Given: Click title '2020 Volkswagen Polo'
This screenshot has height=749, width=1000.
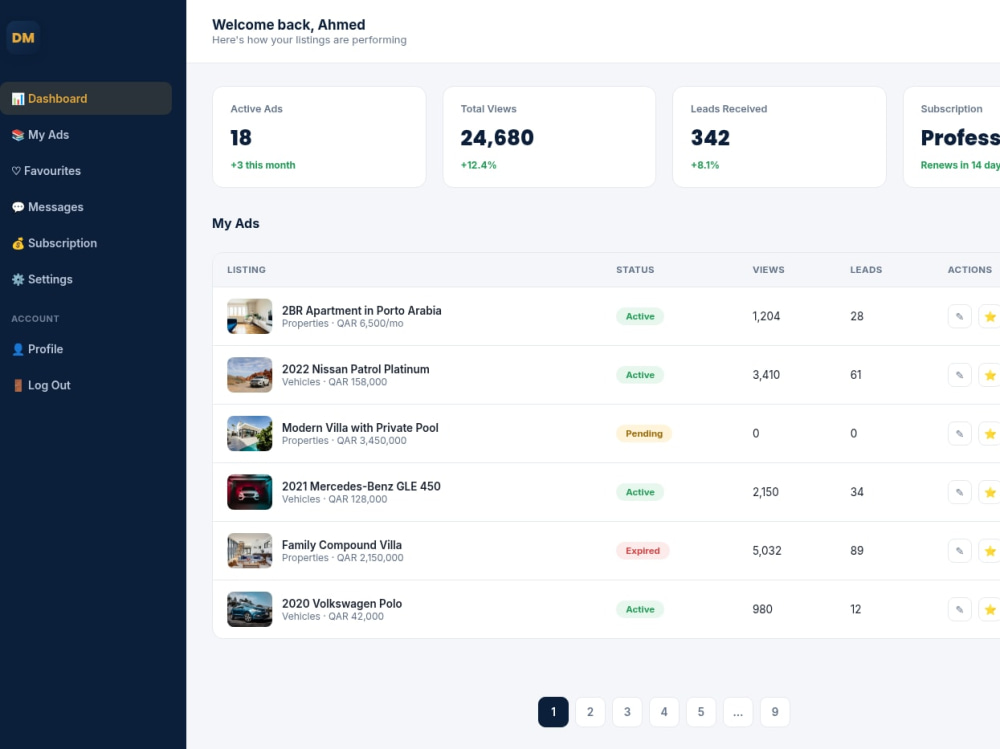Looking at the screenshot, I should (342, 604).
